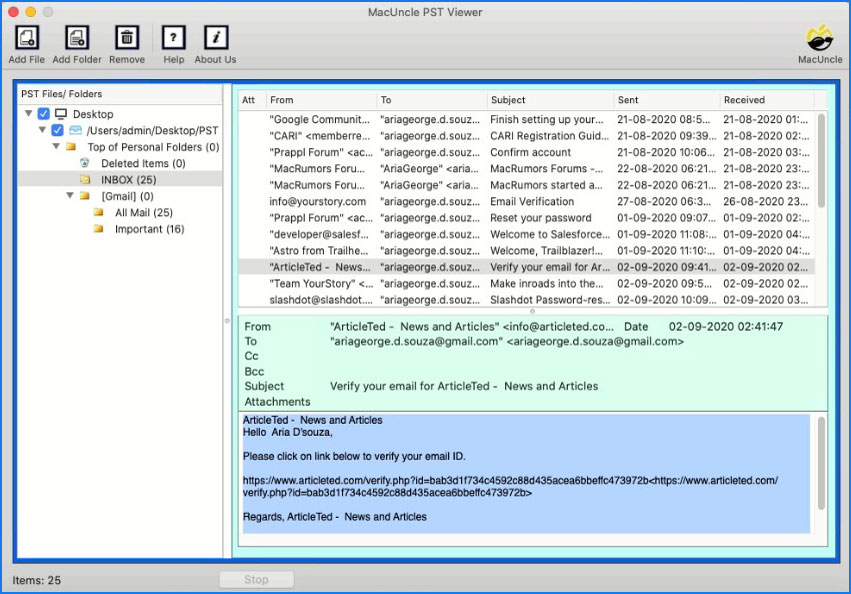
Task: Click the MacUncle logo
Action: coord(819,40)
